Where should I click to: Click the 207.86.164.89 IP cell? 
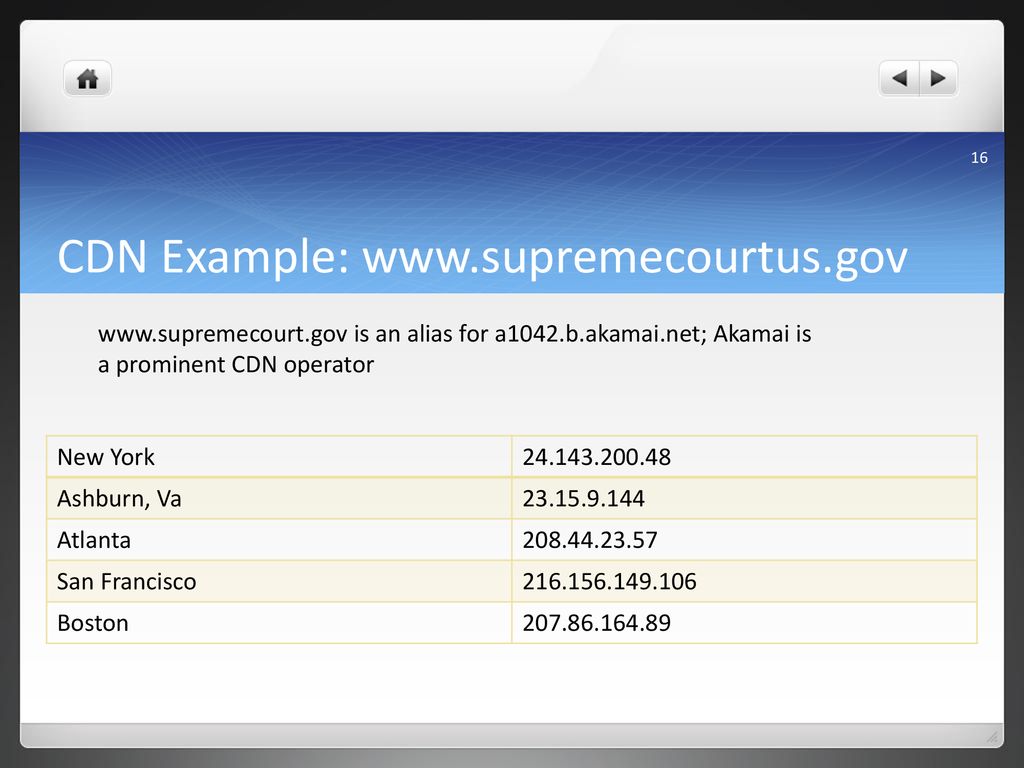(744, 622)
